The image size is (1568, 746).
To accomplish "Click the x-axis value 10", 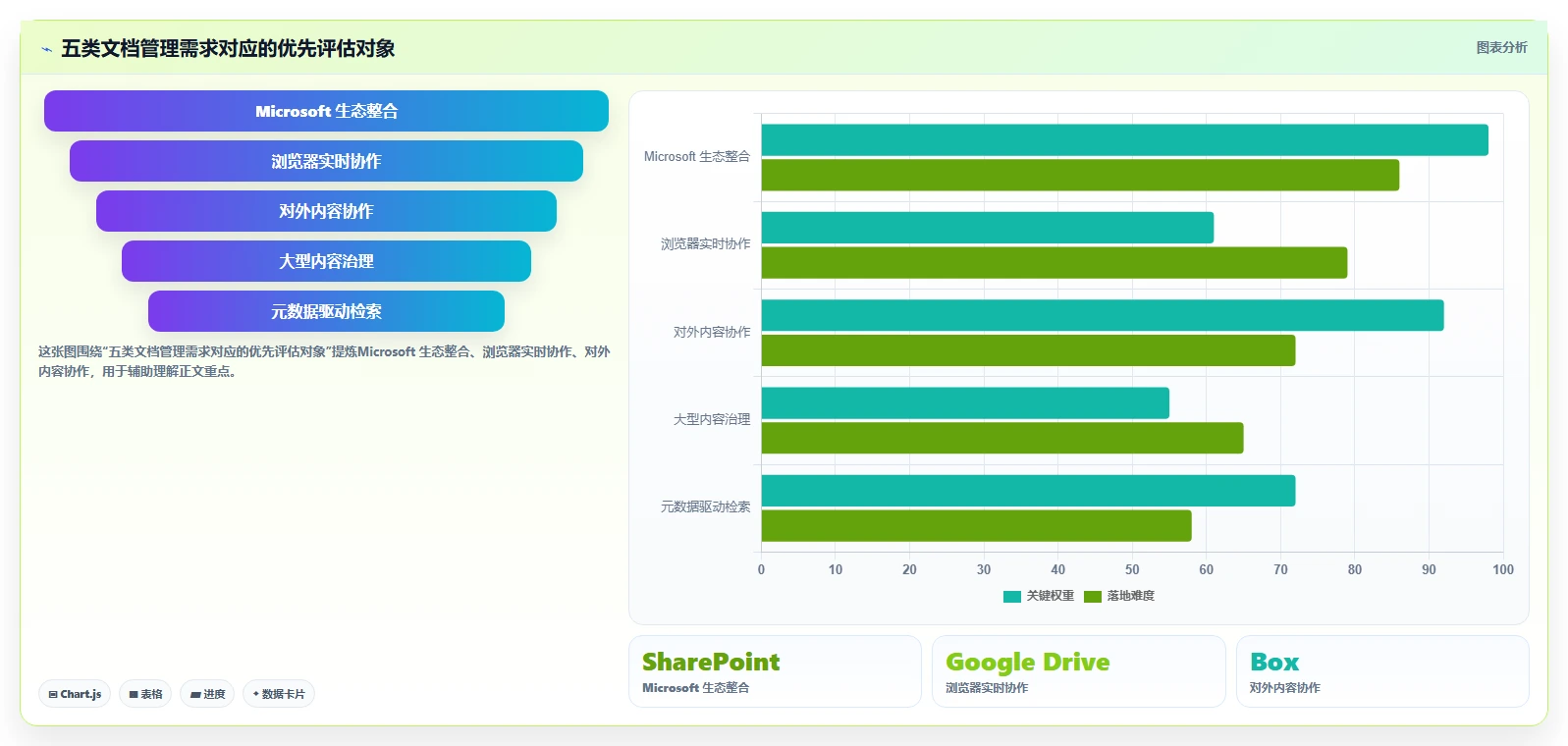I will pyautogui.click(x=836, y=569).
